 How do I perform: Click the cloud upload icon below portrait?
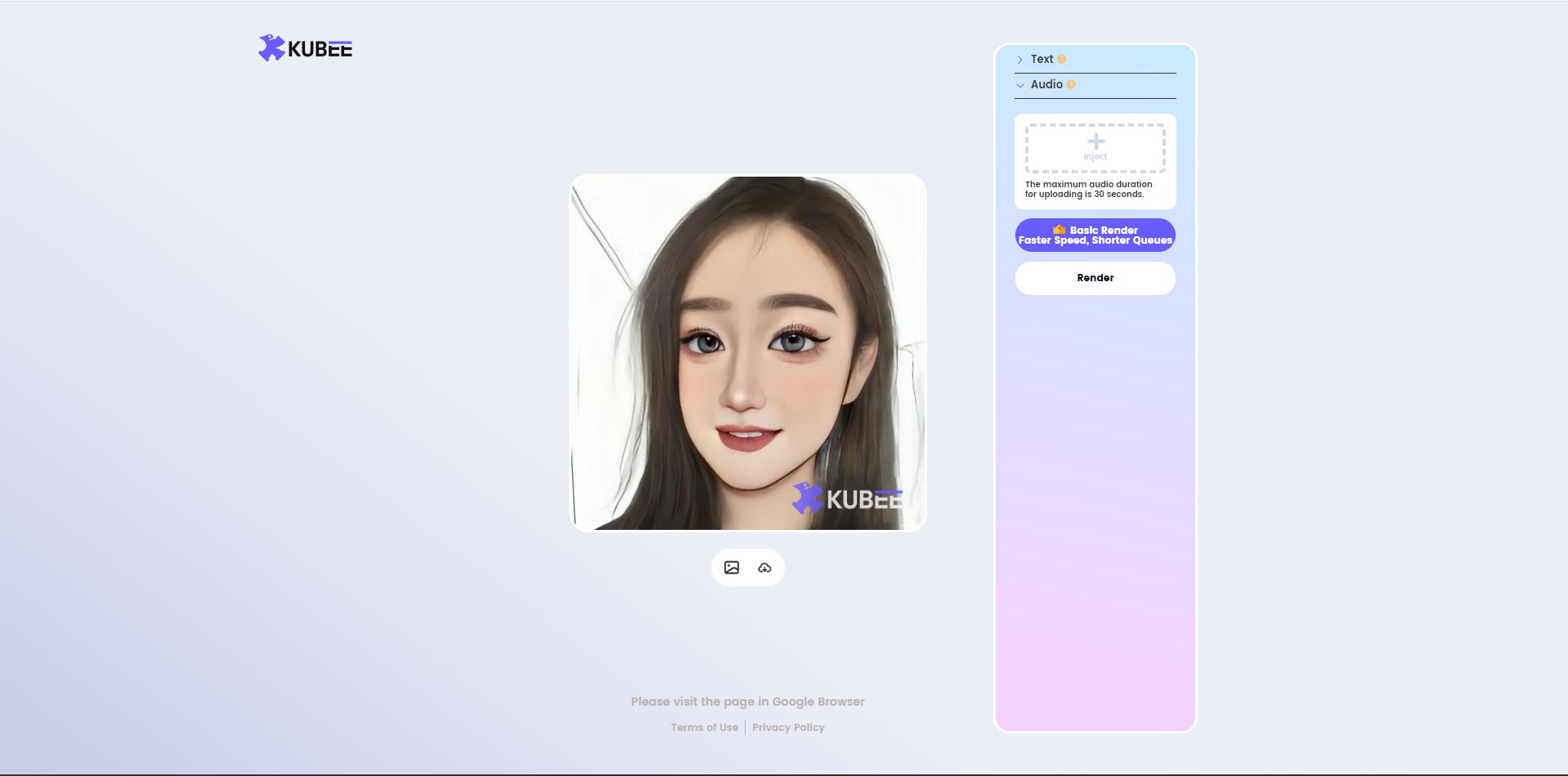click(x=764, y=567)
